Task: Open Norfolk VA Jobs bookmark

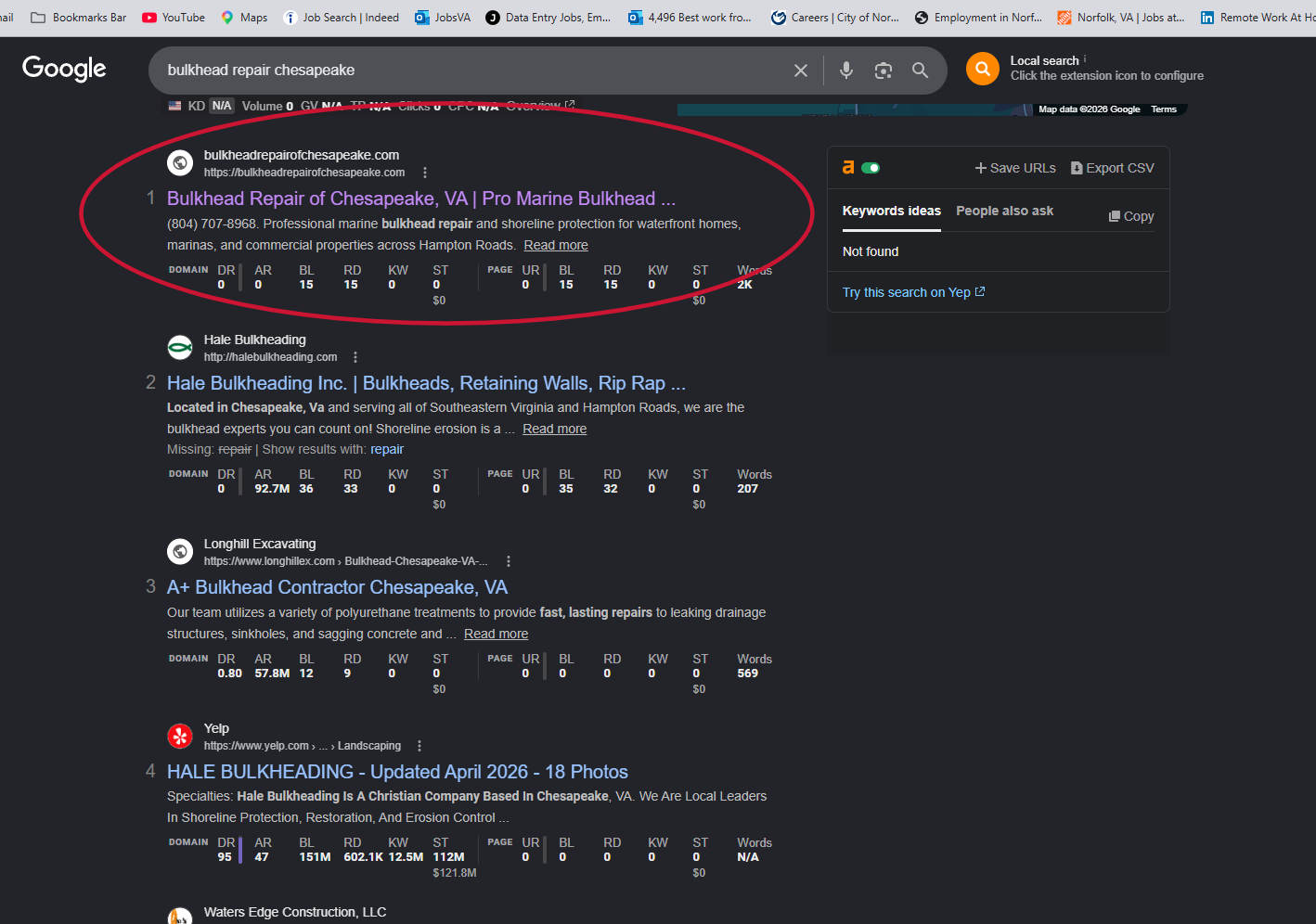Action: point(1121,18)
